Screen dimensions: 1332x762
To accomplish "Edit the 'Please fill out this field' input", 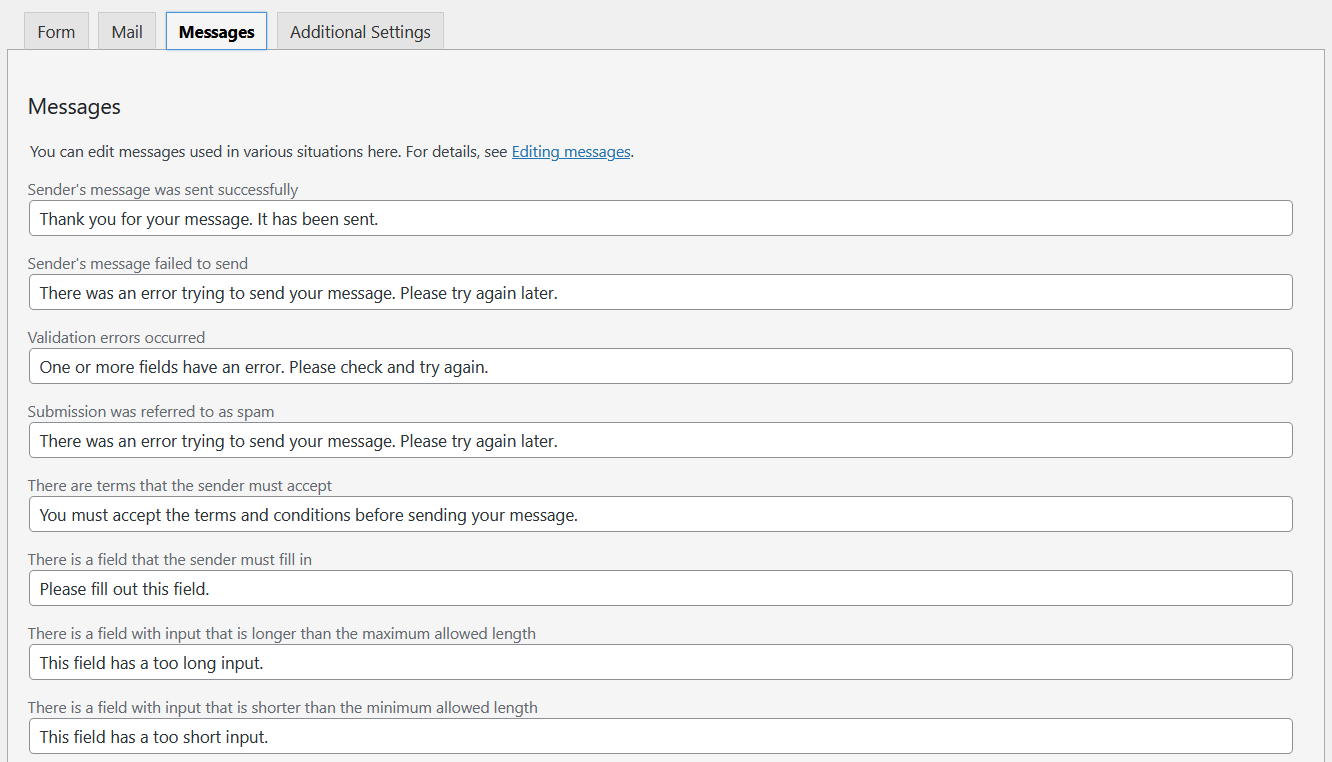I will 661,588.
